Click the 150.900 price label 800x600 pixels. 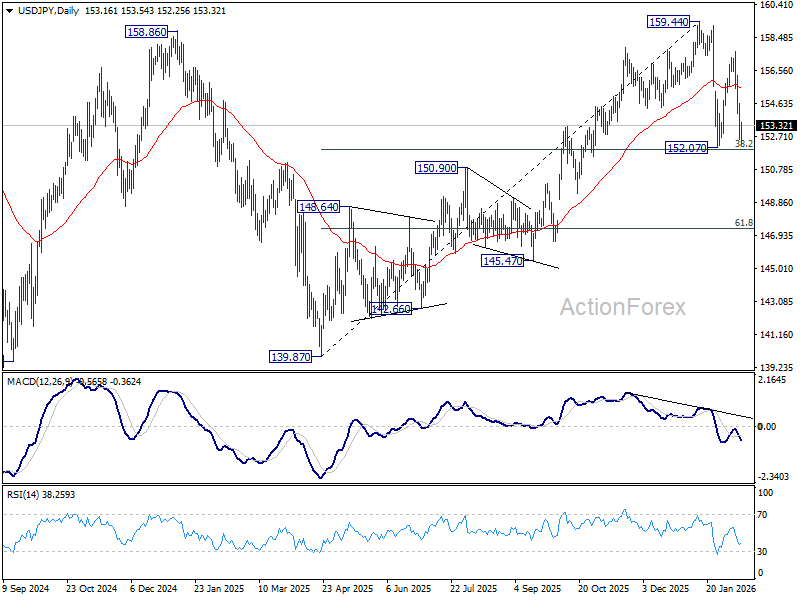(x=437, y=168)
